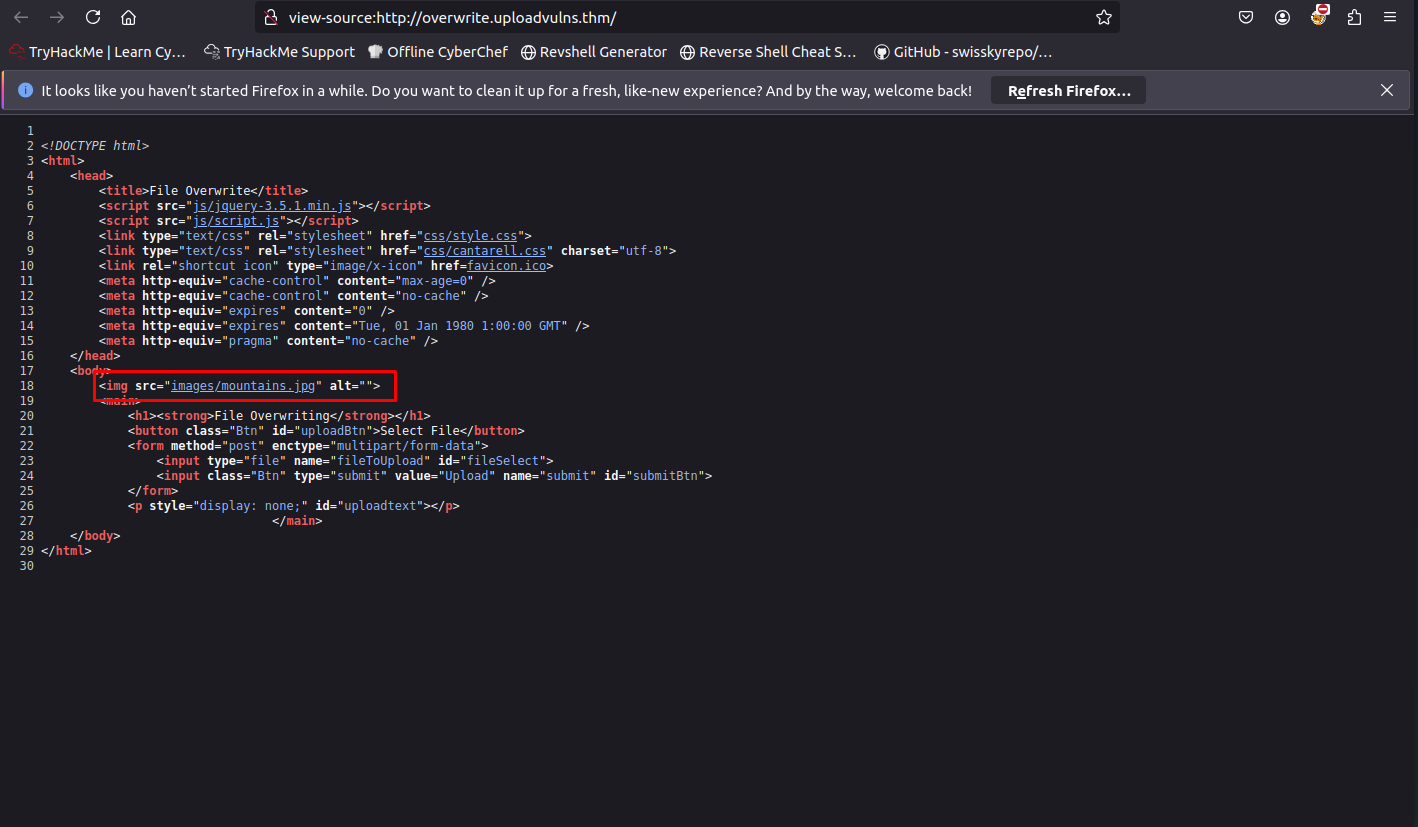Open the Extensions puzzle-piece icon

point(1354,17)
